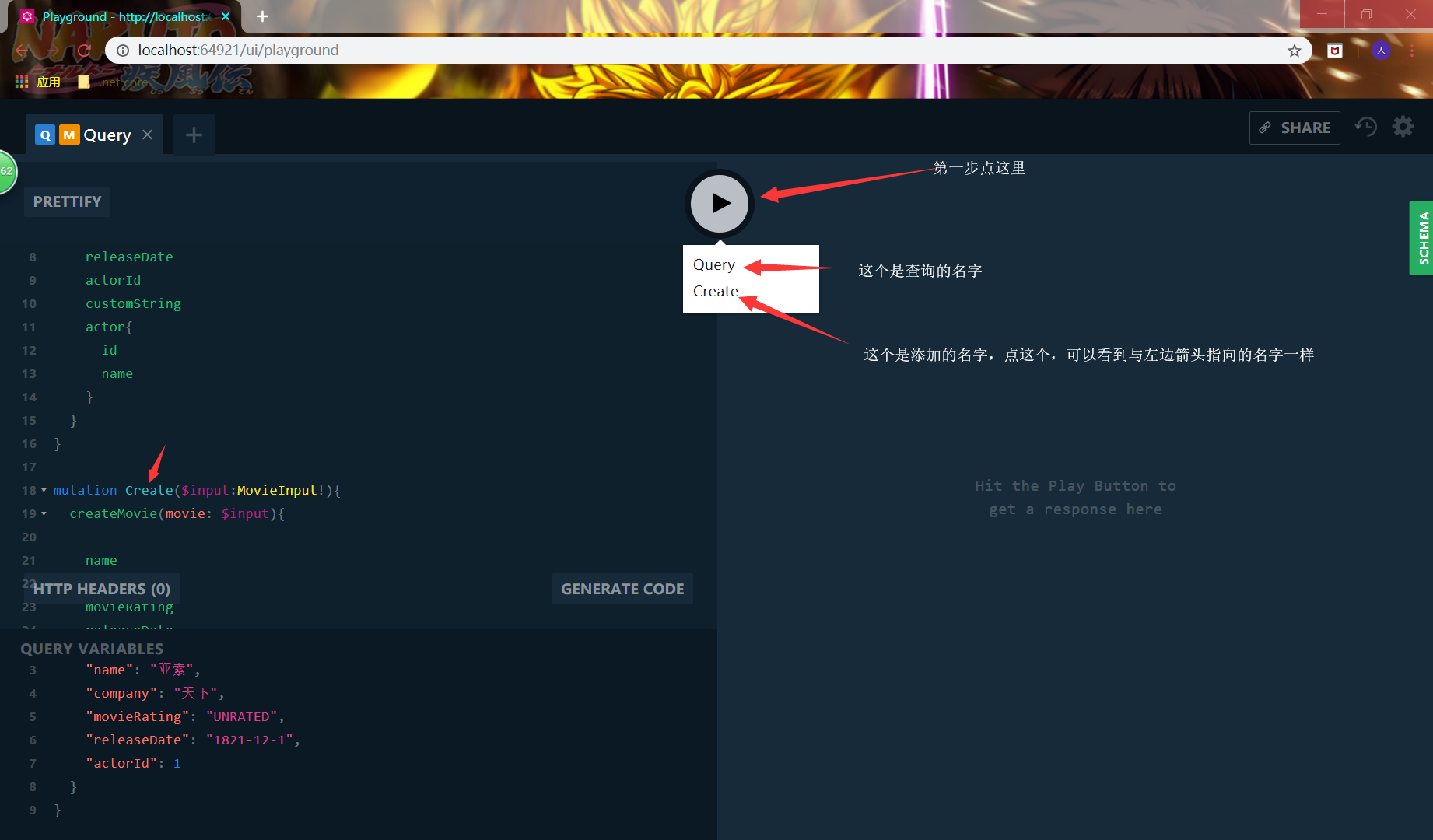Click the id field on line 12
The width and height of the screenshot is (1433, 840).
109,350
